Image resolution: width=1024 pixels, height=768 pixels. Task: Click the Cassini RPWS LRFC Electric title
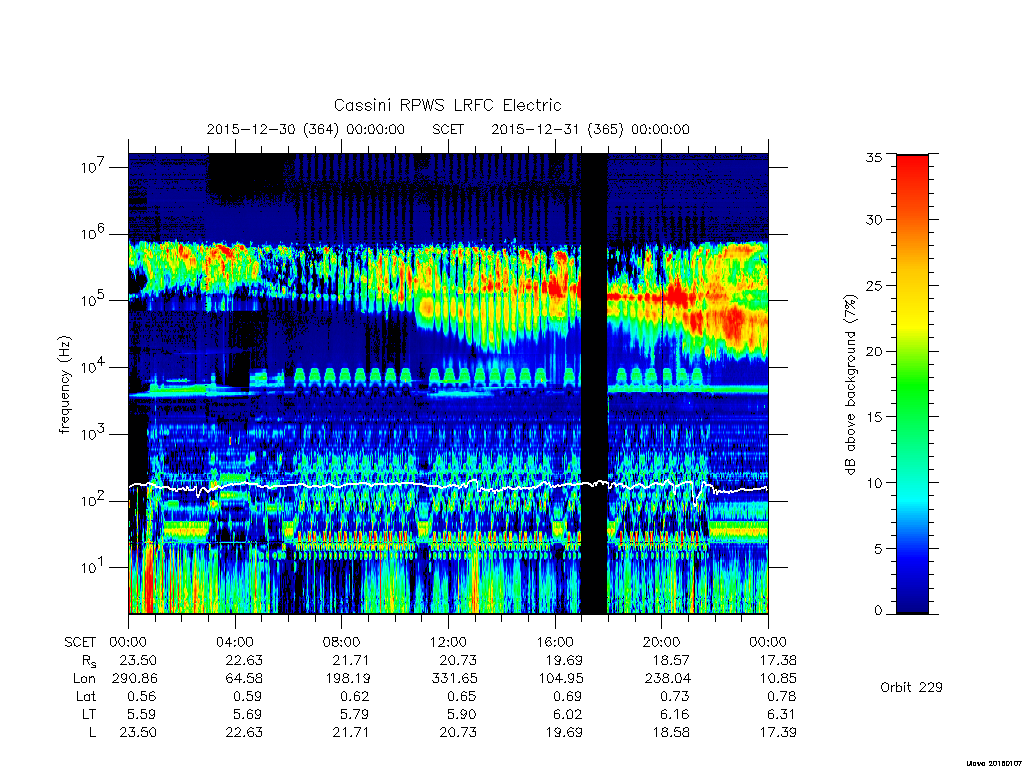coord(447,106)
